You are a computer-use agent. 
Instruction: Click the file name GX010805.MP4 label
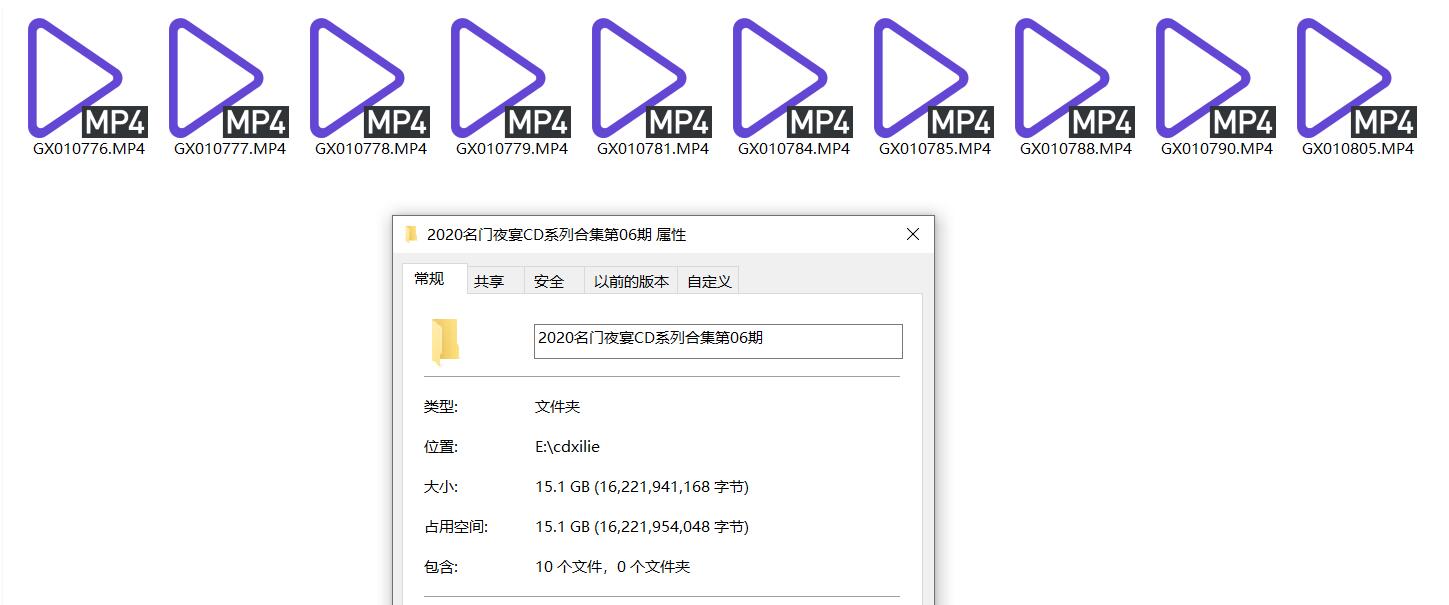pyautogui.click(x=1358, y=149)
